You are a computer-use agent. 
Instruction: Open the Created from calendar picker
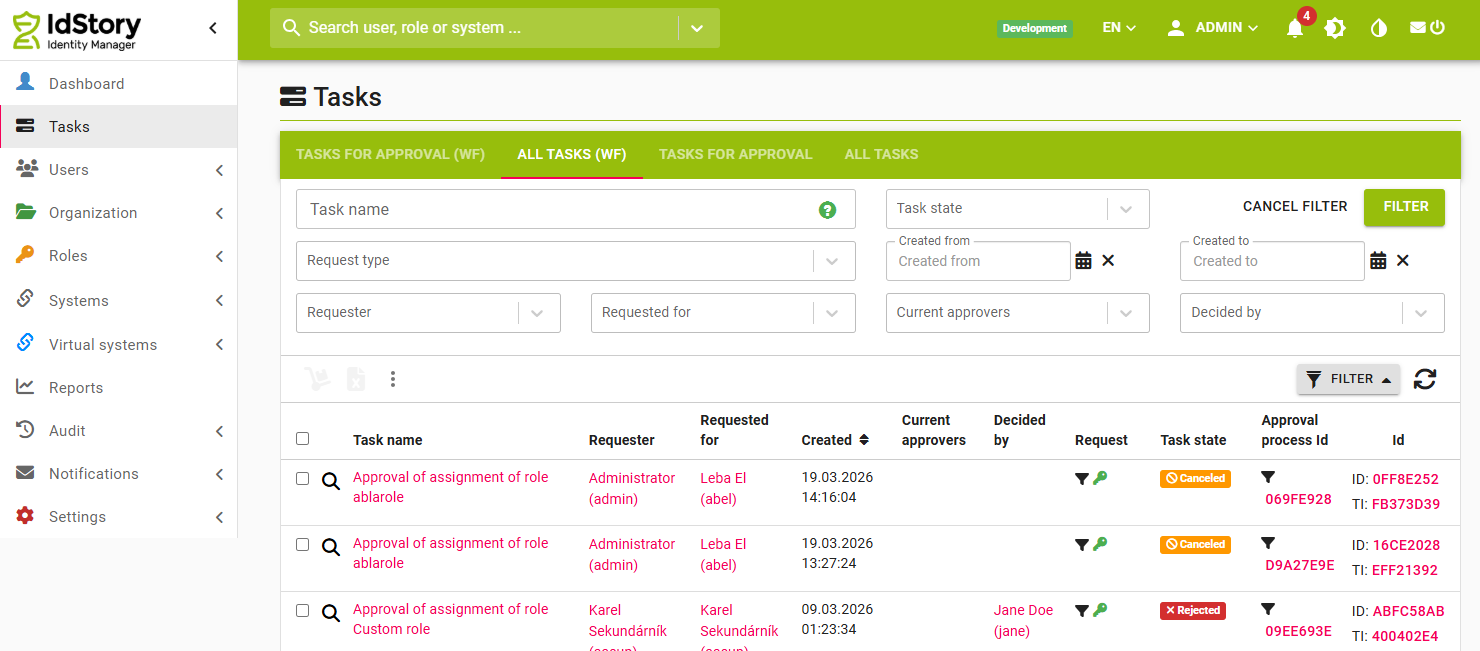[x=1083, y=261]
